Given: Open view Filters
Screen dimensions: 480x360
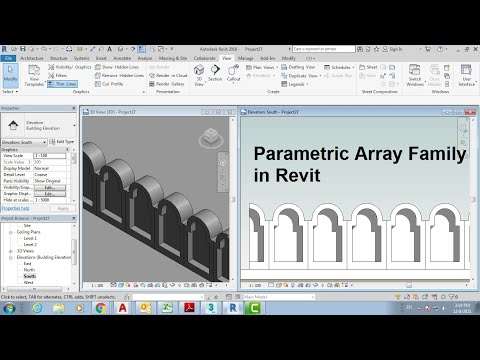Looking at the screenshot, I should [x=58, y=76].
